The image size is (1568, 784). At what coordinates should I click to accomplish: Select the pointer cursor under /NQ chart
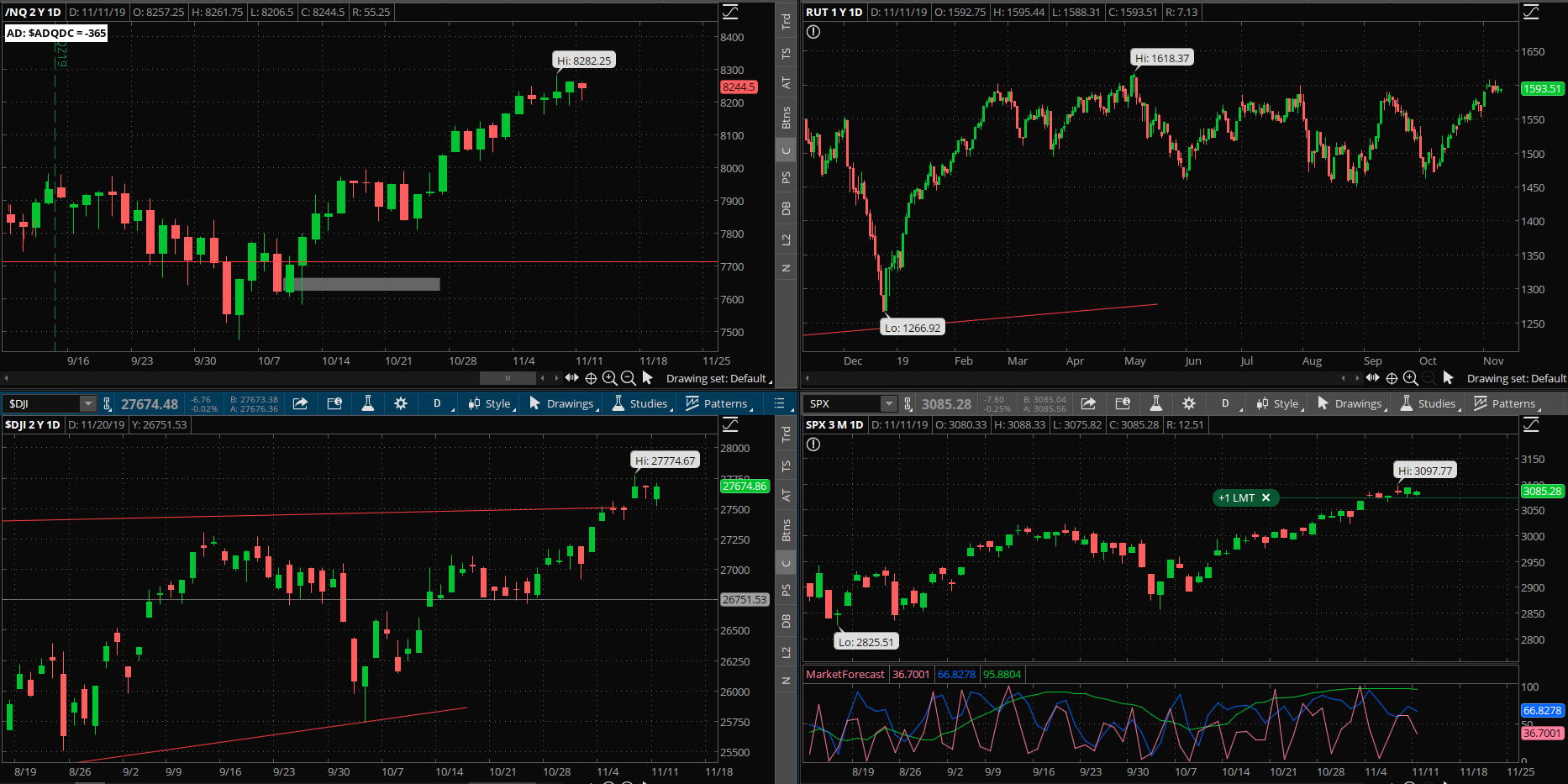coord(647,378)
